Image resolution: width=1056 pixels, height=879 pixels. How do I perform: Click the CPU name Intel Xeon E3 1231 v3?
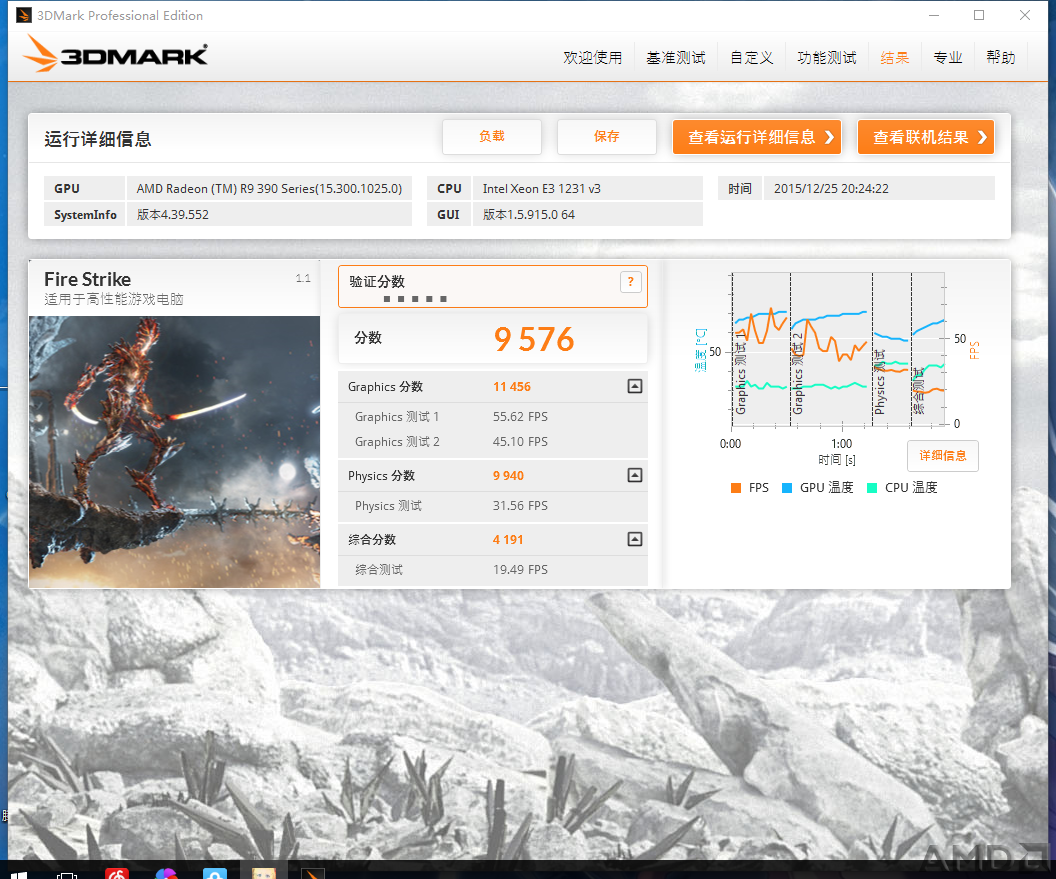tap(588, 189)
